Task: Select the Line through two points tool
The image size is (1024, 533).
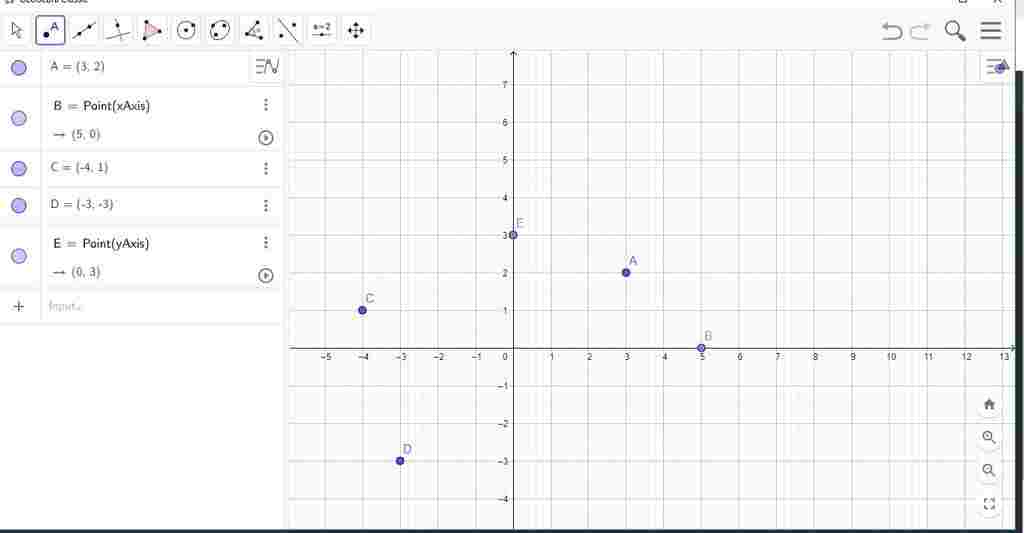Action: pyautogui.click(x=84, y=31)
